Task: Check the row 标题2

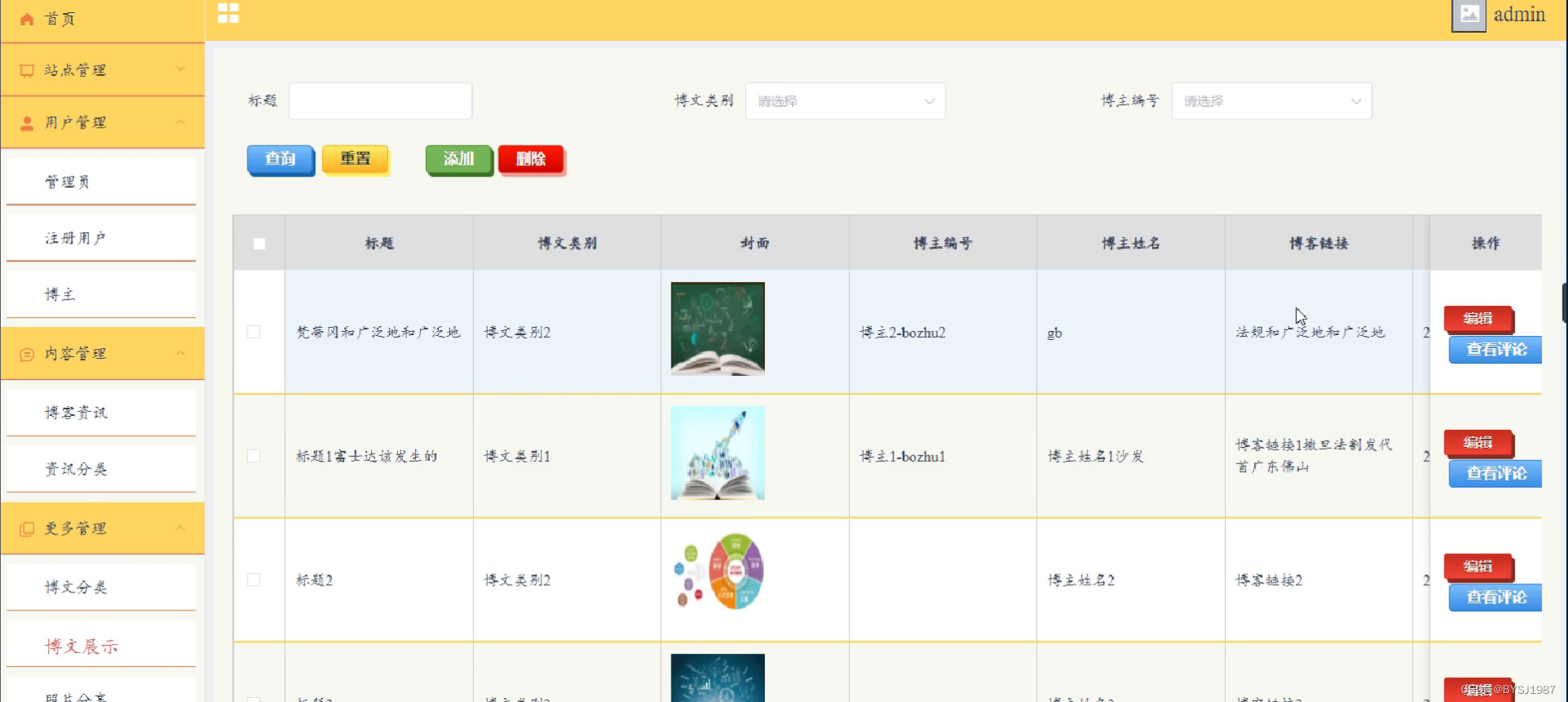Action: [254, 579]
